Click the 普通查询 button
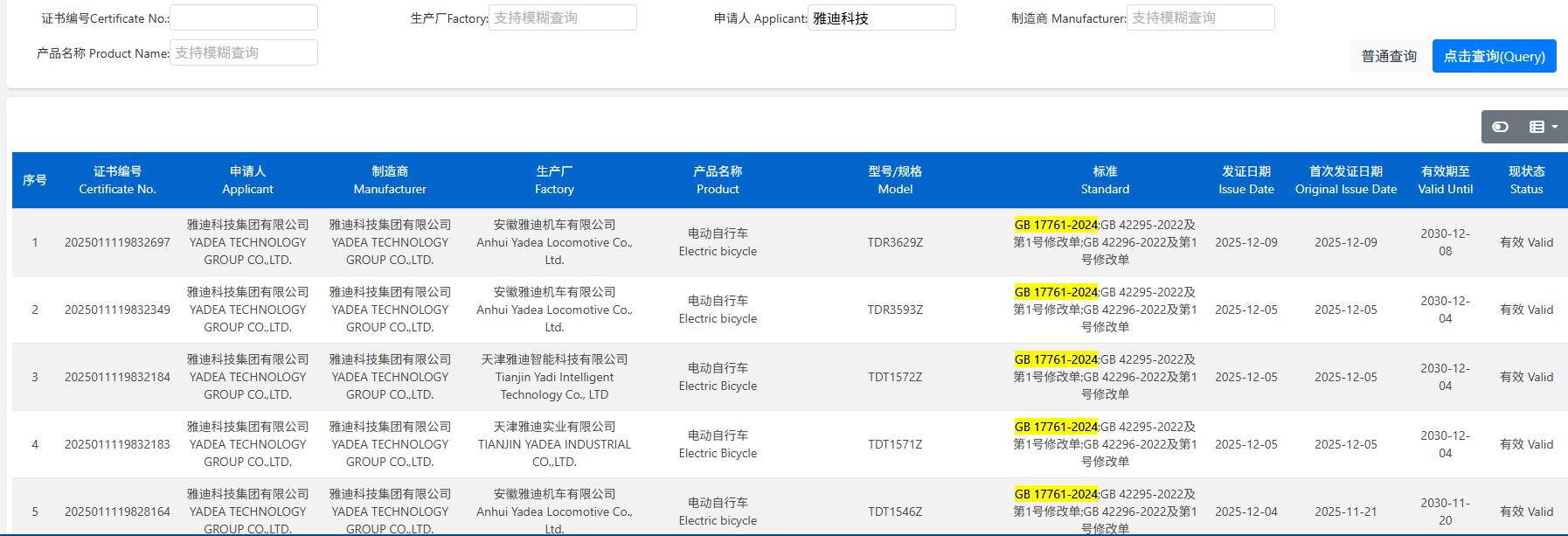The height and width of the screenshot is (536, 1568). point(1388,56)
